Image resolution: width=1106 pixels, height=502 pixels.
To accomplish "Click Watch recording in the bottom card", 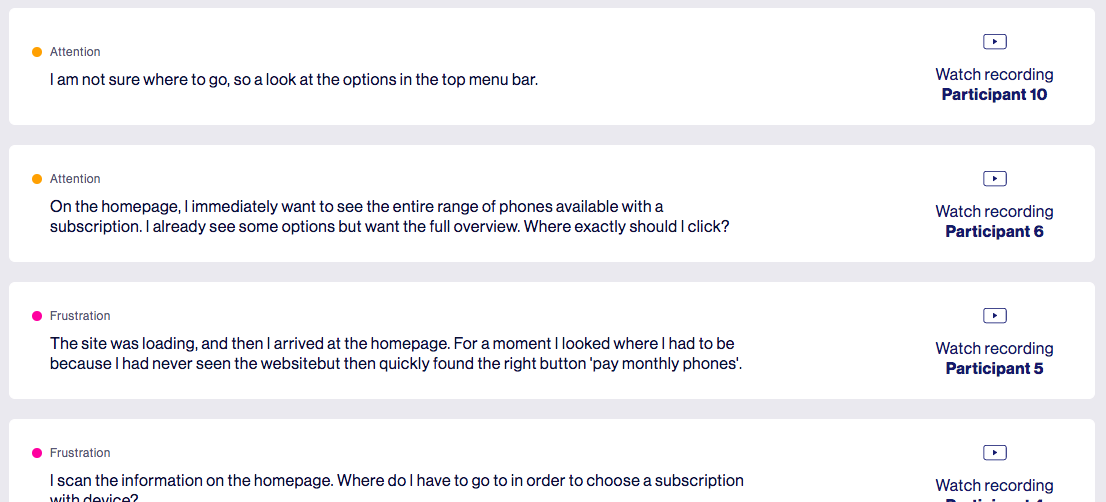I will click(995, 485).
